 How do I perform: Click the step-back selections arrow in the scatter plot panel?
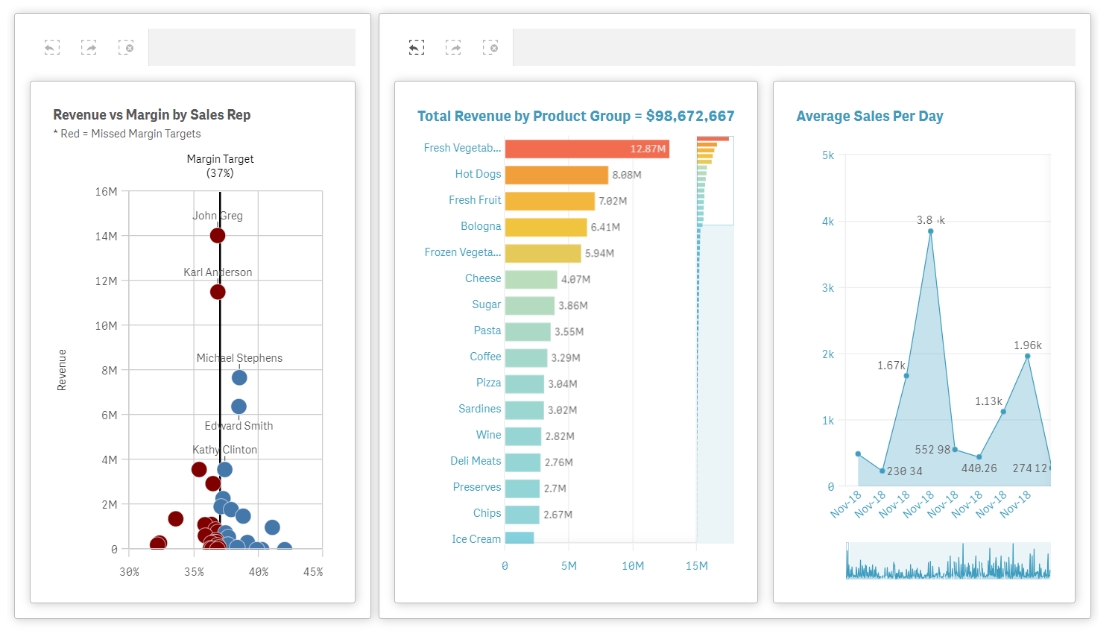(x=51, y=47)
